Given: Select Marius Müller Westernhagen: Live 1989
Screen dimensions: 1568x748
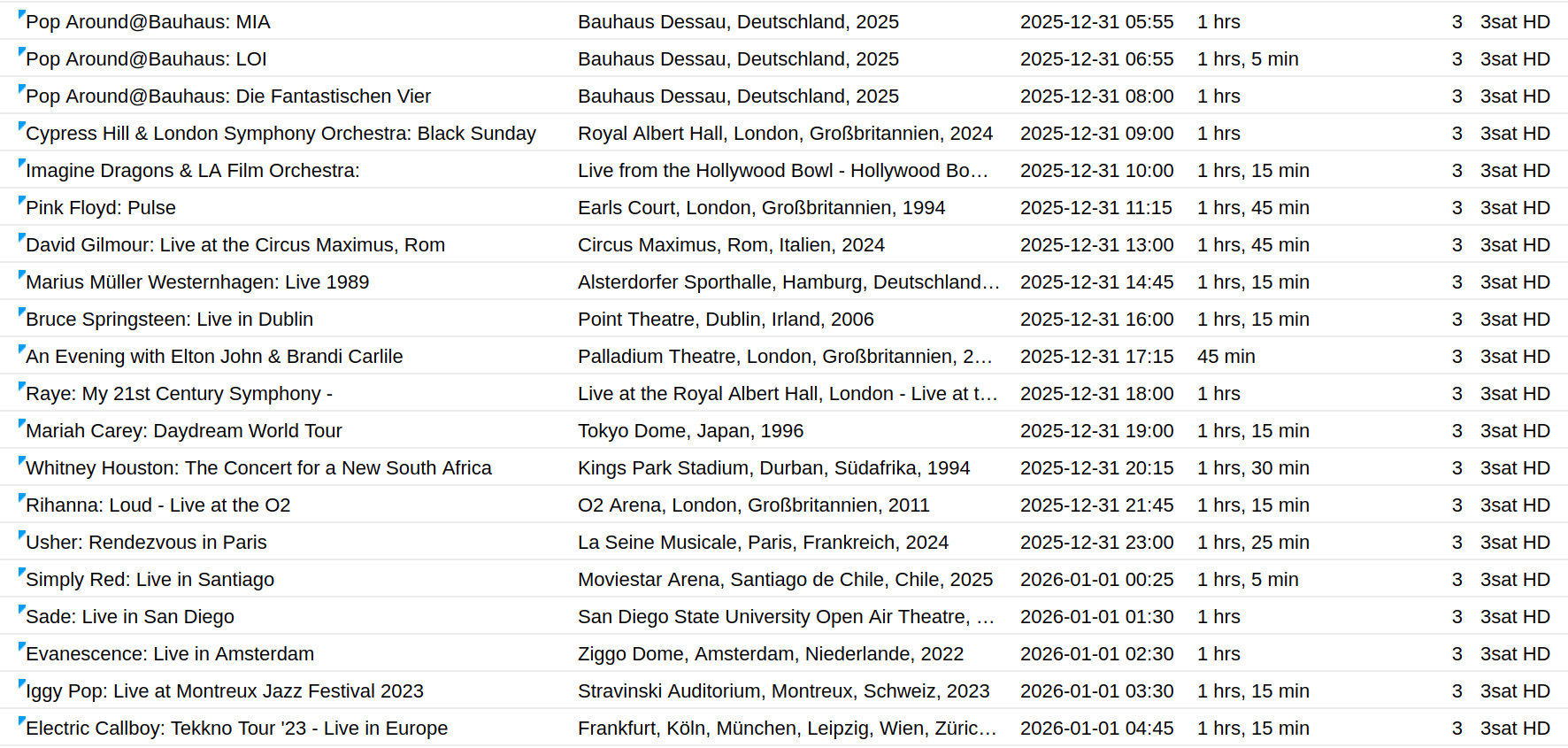Looking at the screenshot, I should pos(197,282).
